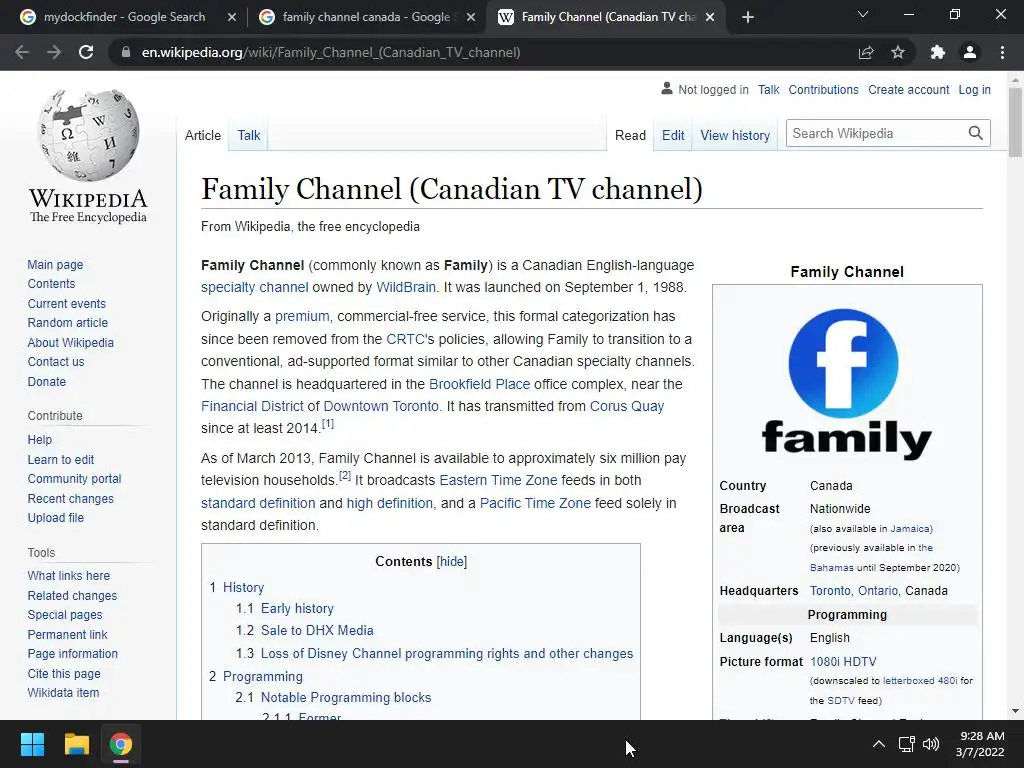Bookmark this page with the star icon

(x=898, y=52)
